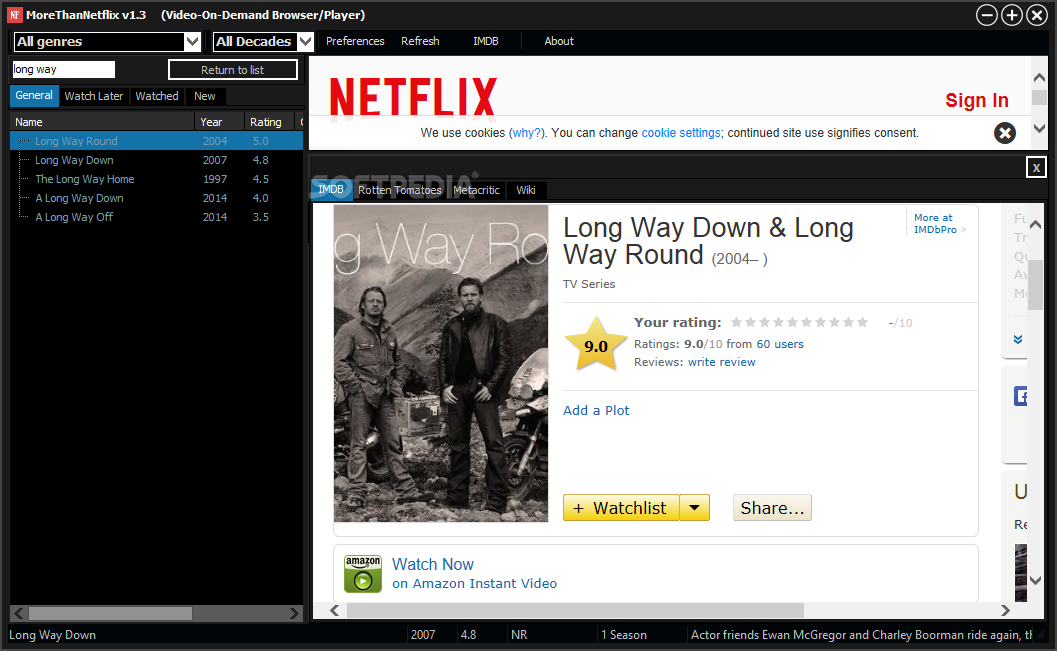
Task: Click the cookie settings link
Action: pyautogui.click(x=681, y=133)
